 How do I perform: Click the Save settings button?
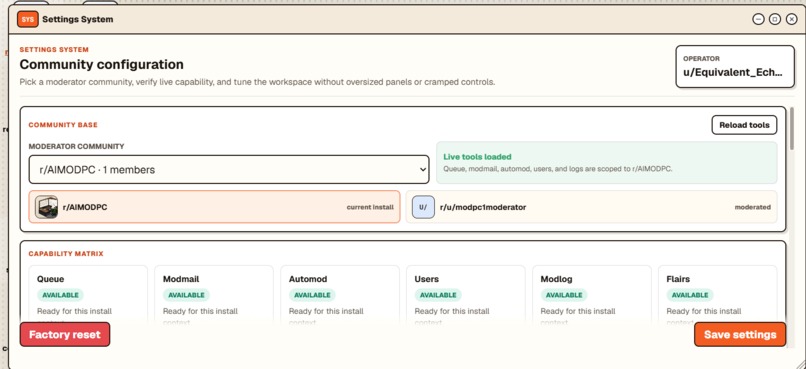740,335
